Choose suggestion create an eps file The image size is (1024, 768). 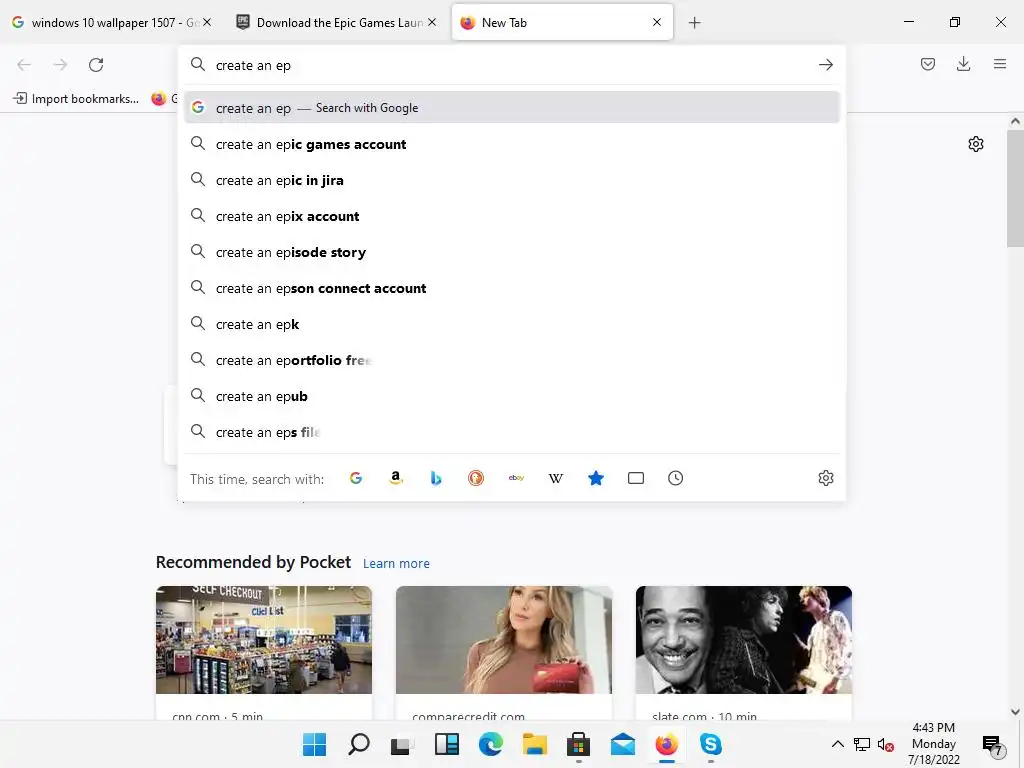511,432
